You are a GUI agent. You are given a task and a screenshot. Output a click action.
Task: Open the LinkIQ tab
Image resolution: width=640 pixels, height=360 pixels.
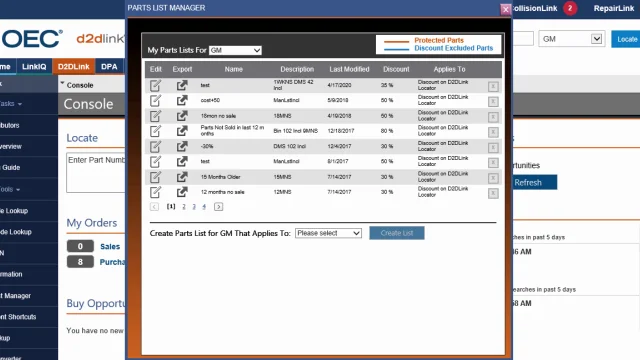pos(34,67)
